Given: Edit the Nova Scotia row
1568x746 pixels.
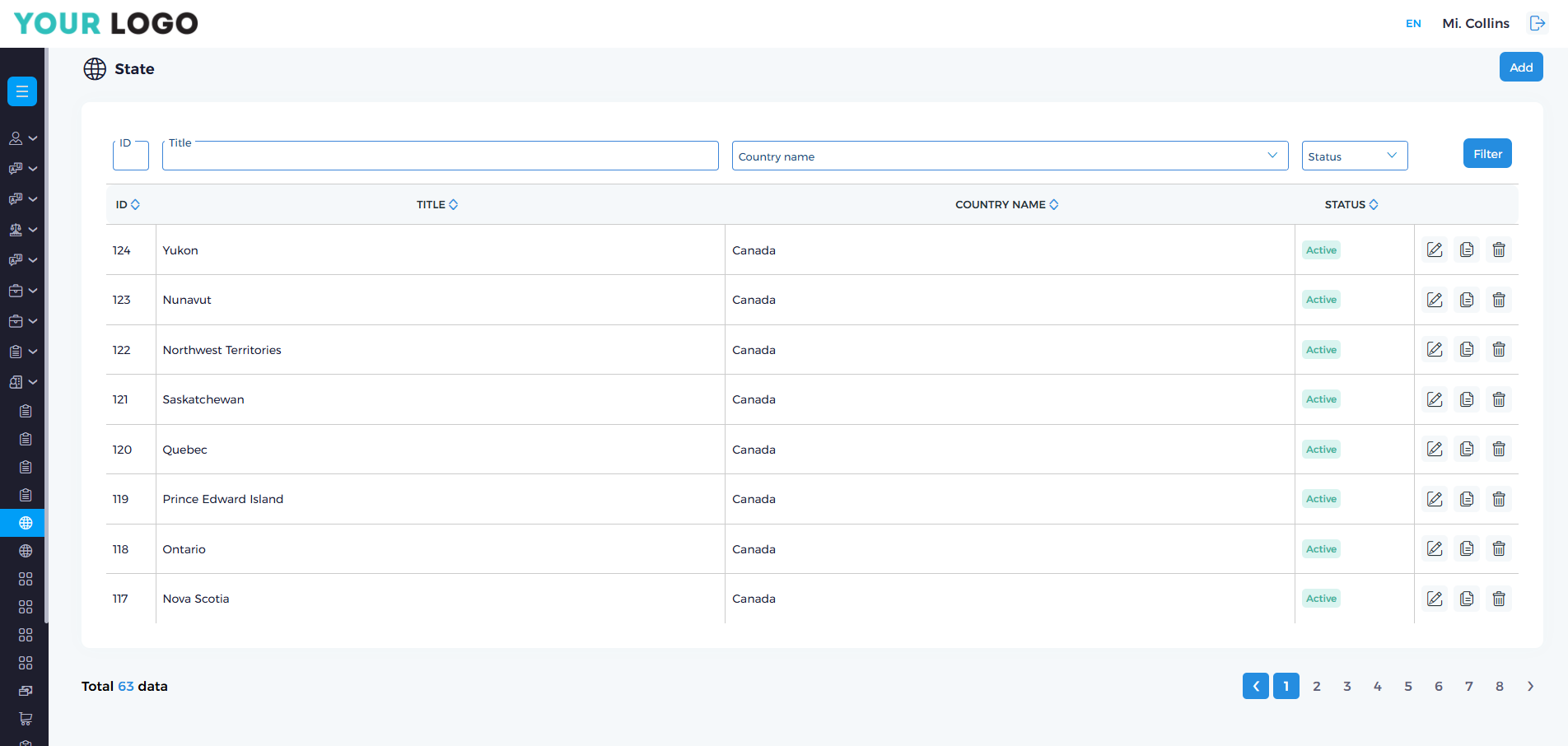Looking at the screenshot, I should (1435, 599).
